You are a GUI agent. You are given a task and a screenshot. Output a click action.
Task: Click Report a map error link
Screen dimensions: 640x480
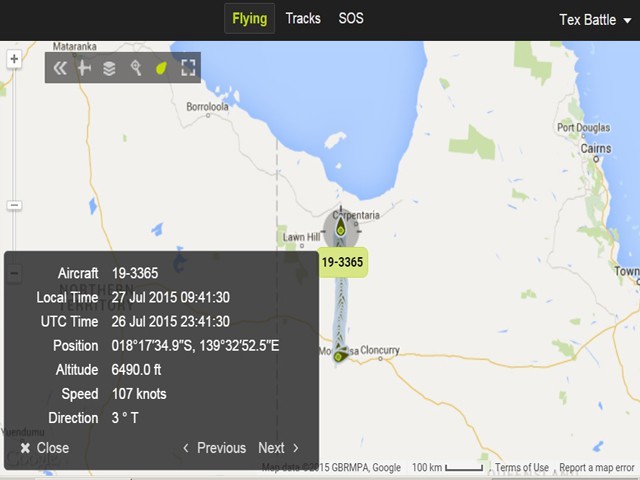[x=596, y=468]
